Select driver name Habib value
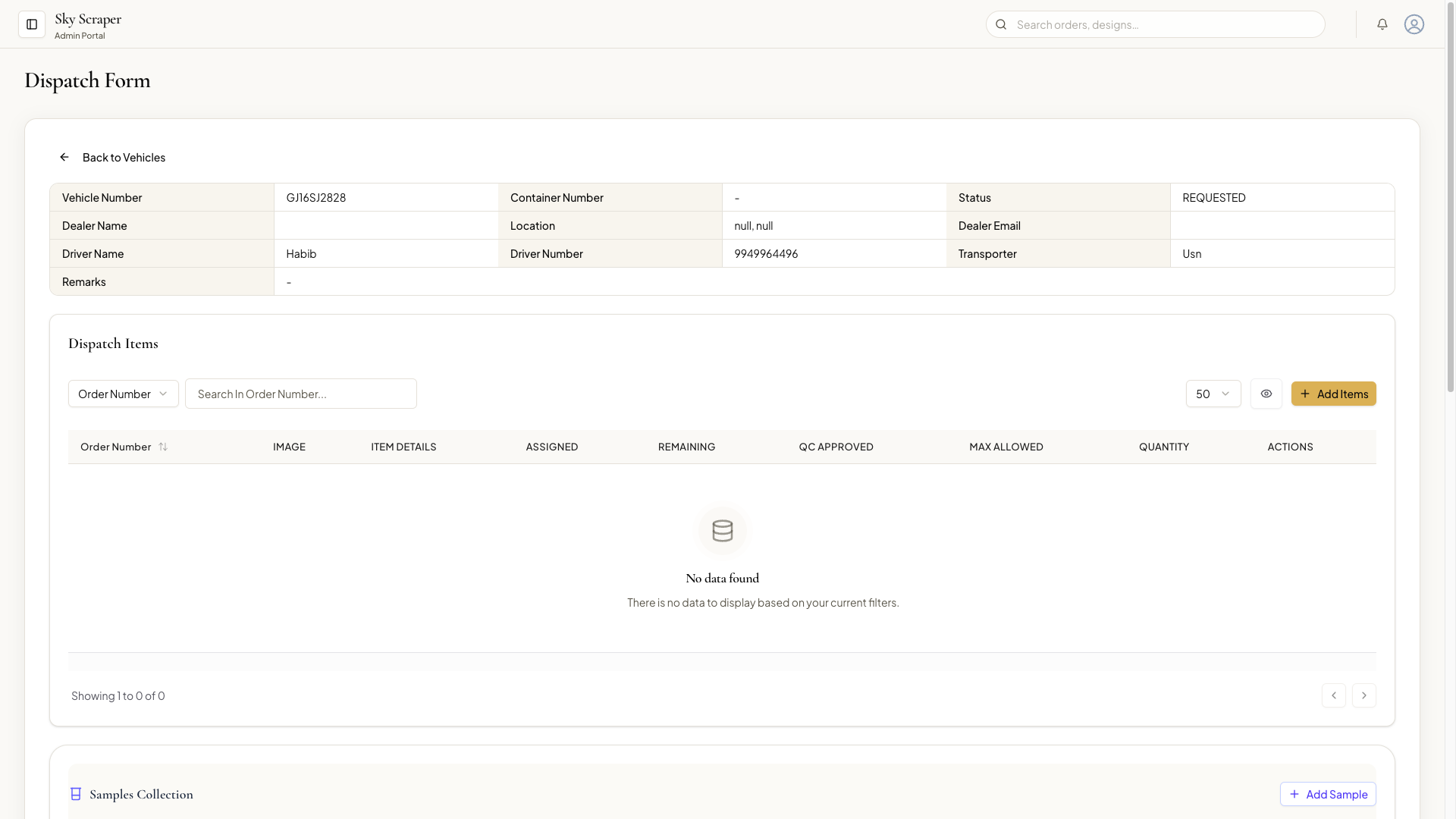 click(x=301, y=253)
